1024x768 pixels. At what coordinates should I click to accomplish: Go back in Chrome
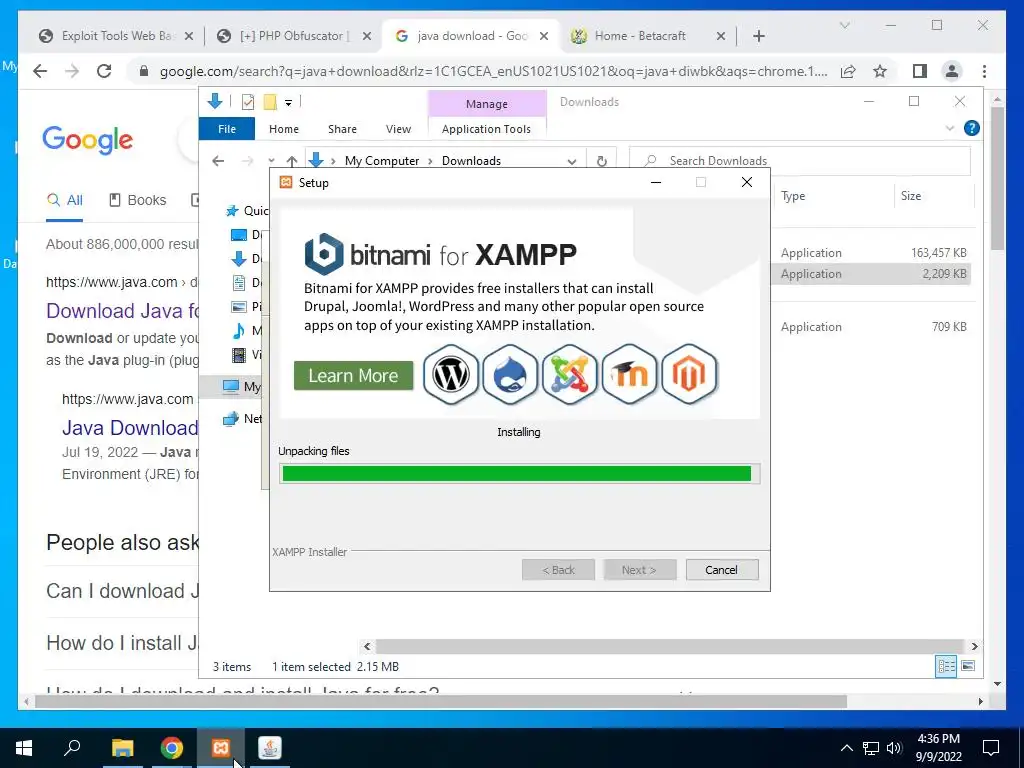[x=40, y=71]
